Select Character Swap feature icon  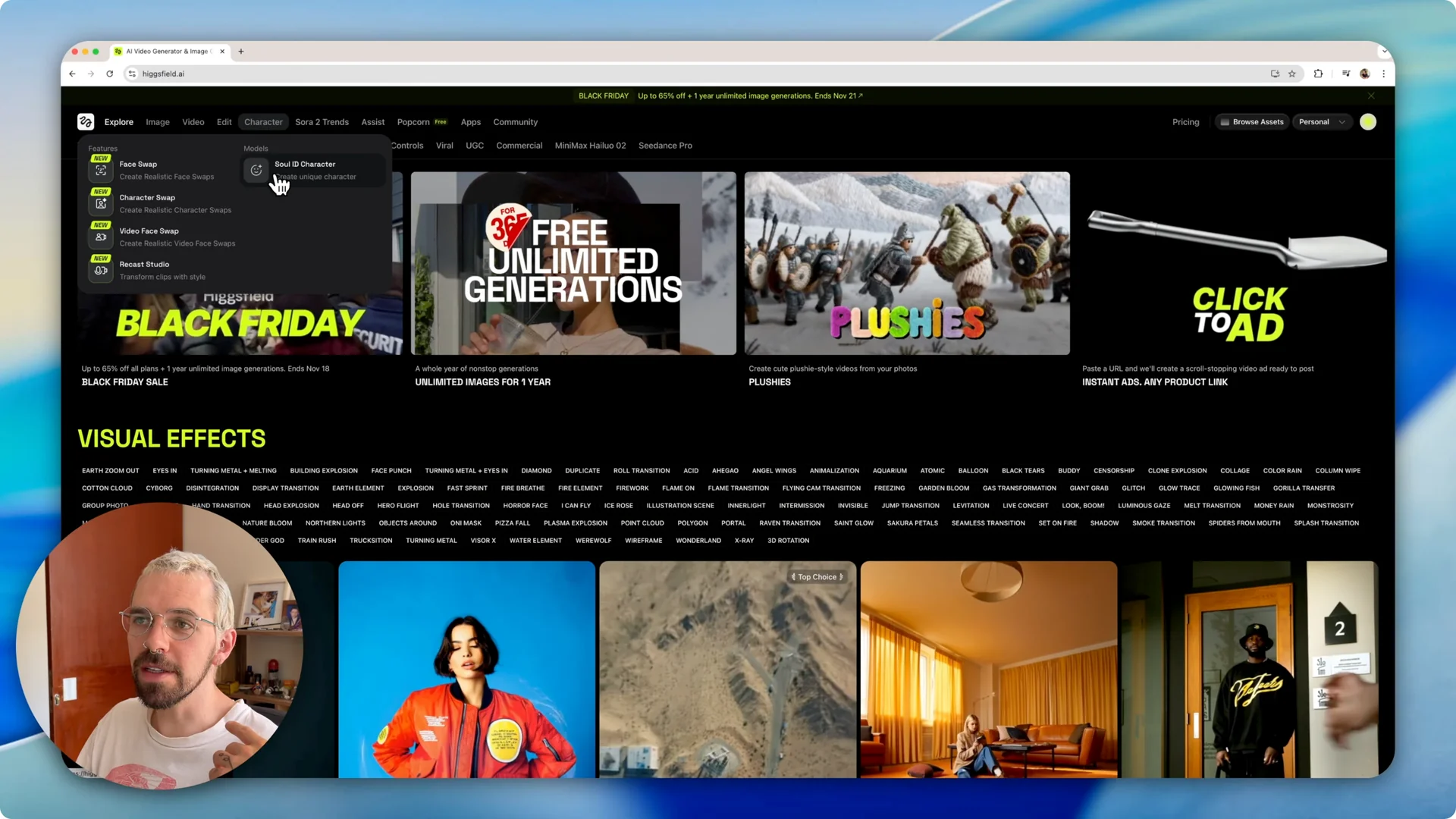(101, 204)
